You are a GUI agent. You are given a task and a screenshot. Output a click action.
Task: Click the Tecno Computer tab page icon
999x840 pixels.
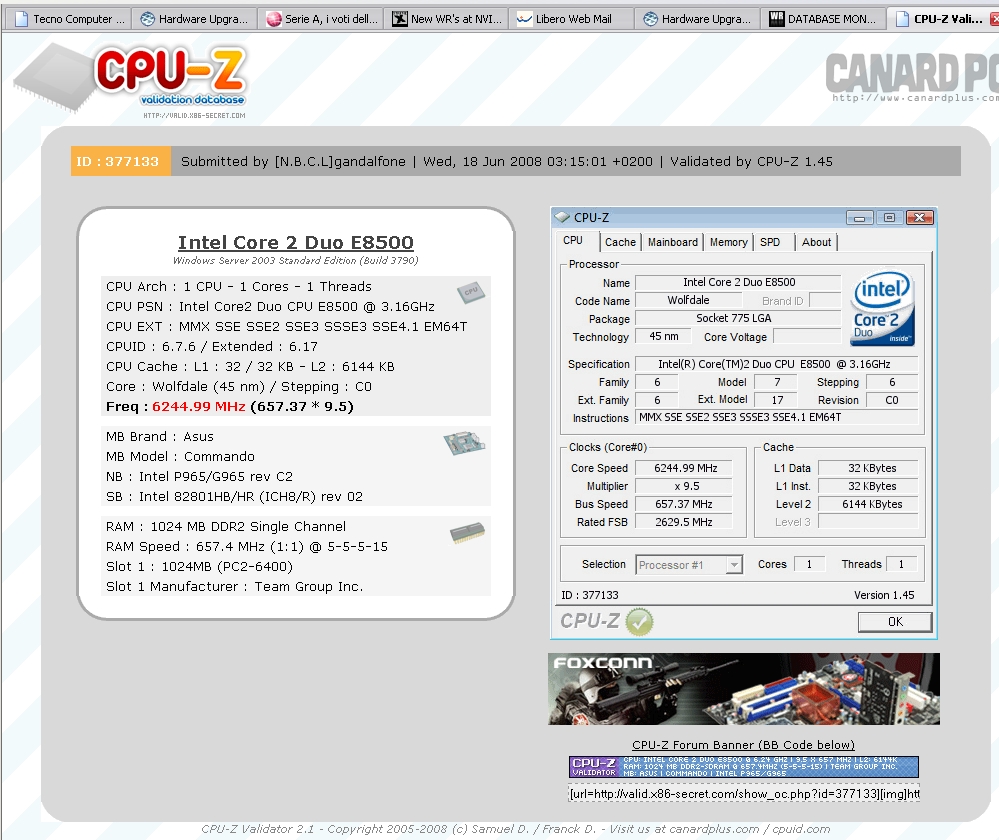pyautogui.click(x=22, y=18)
